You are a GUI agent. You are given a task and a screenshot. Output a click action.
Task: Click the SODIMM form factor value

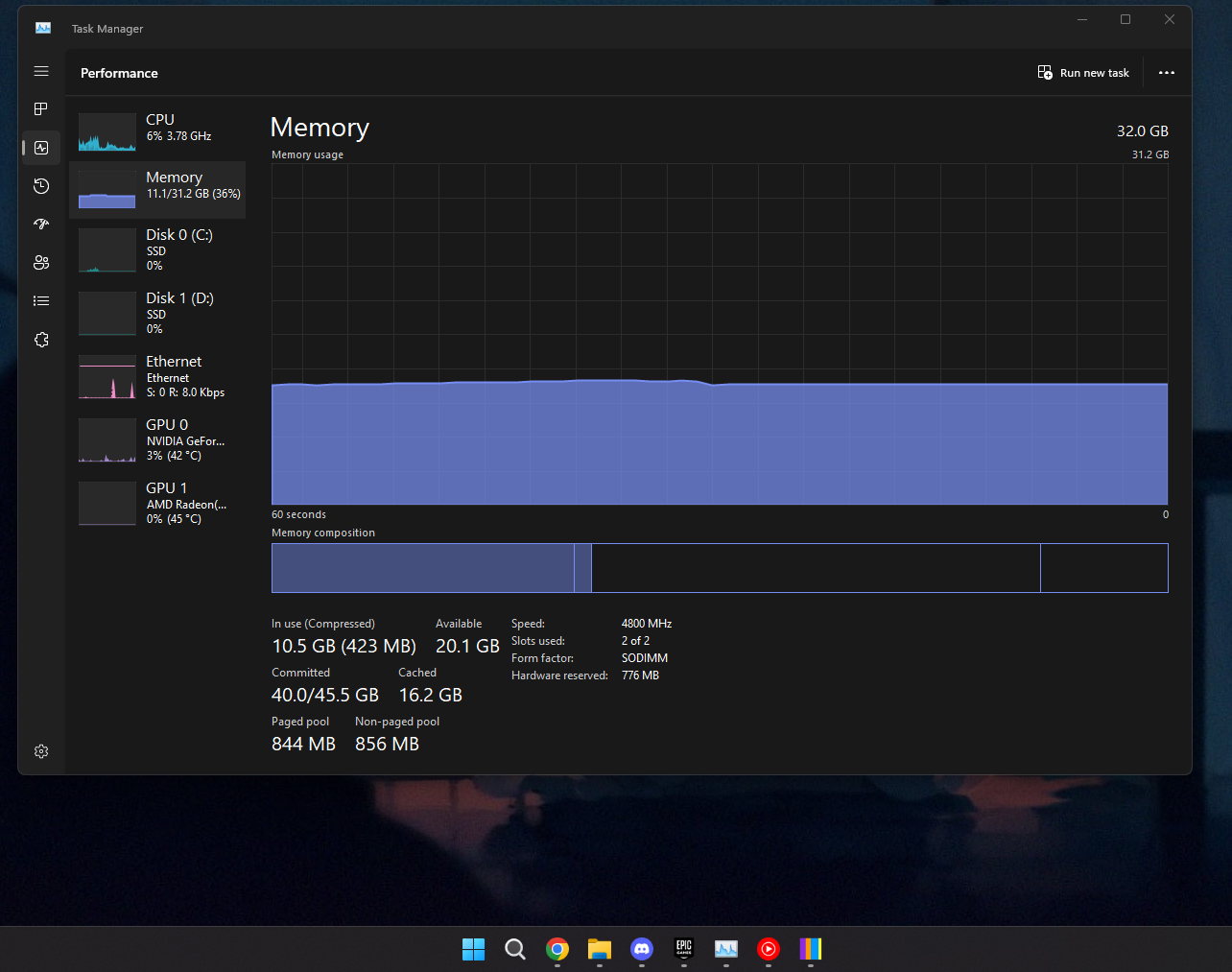(645, 658)
